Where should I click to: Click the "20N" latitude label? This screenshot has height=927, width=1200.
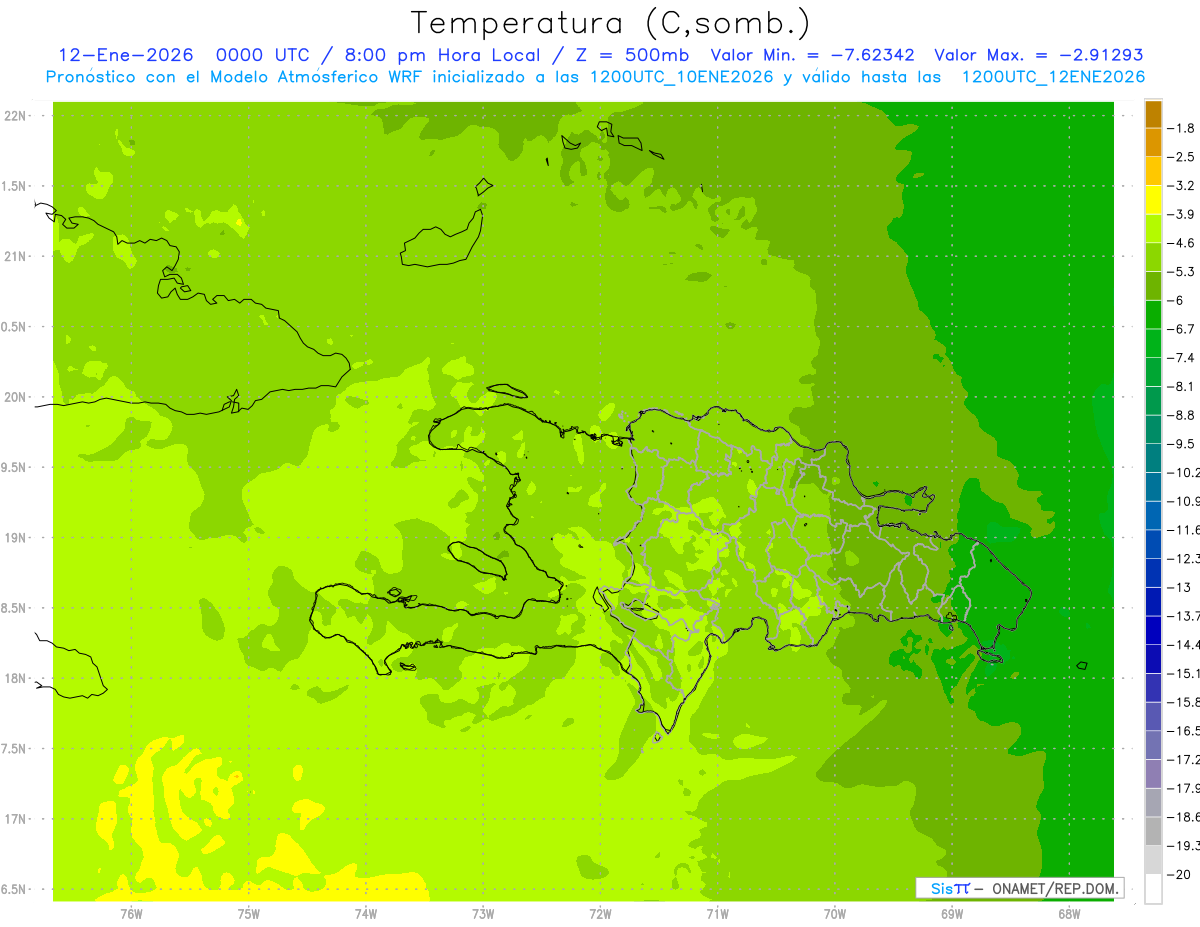pos(16,397)
